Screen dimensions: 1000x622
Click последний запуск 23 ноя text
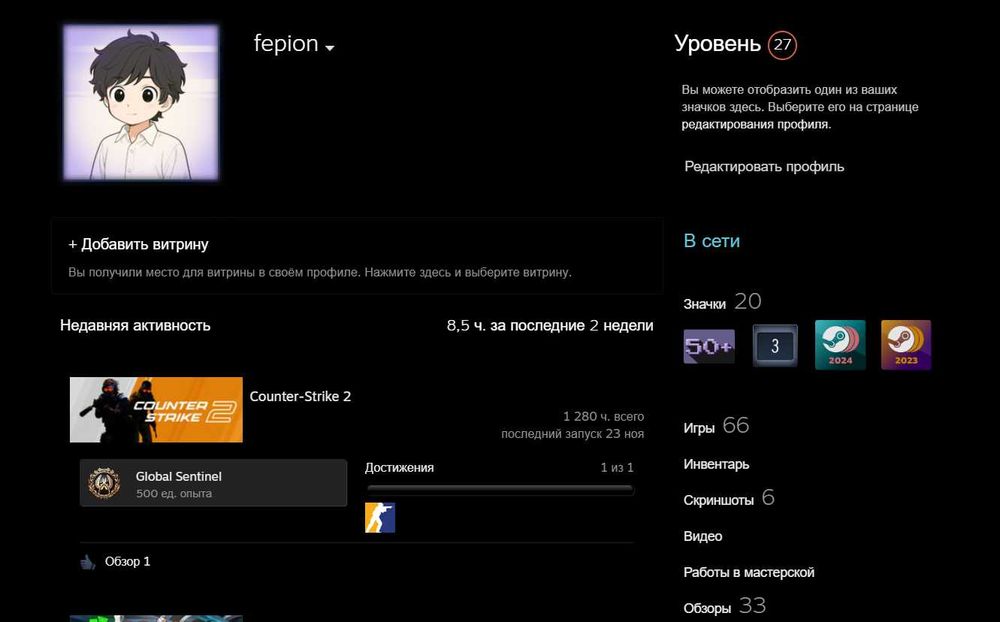pos(573,434)
